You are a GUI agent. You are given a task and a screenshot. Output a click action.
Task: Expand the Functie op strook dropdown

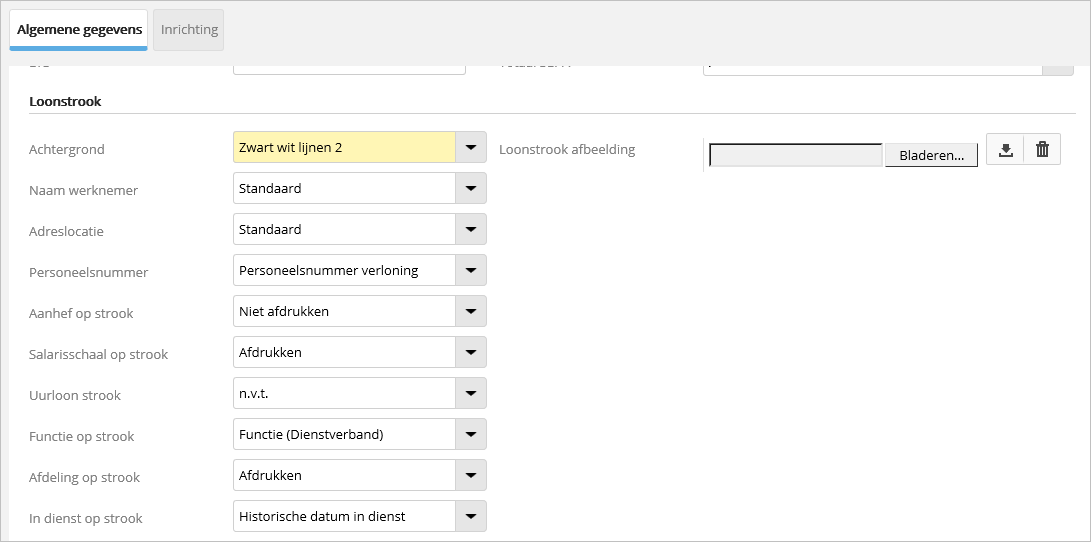click(x=471, y=435)
